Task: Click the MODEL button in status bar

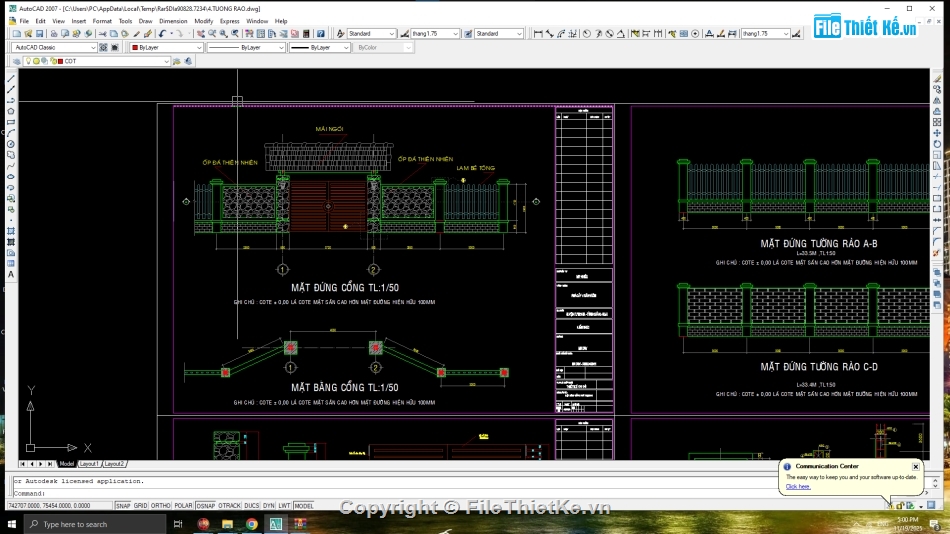Action: click(304, 506)
